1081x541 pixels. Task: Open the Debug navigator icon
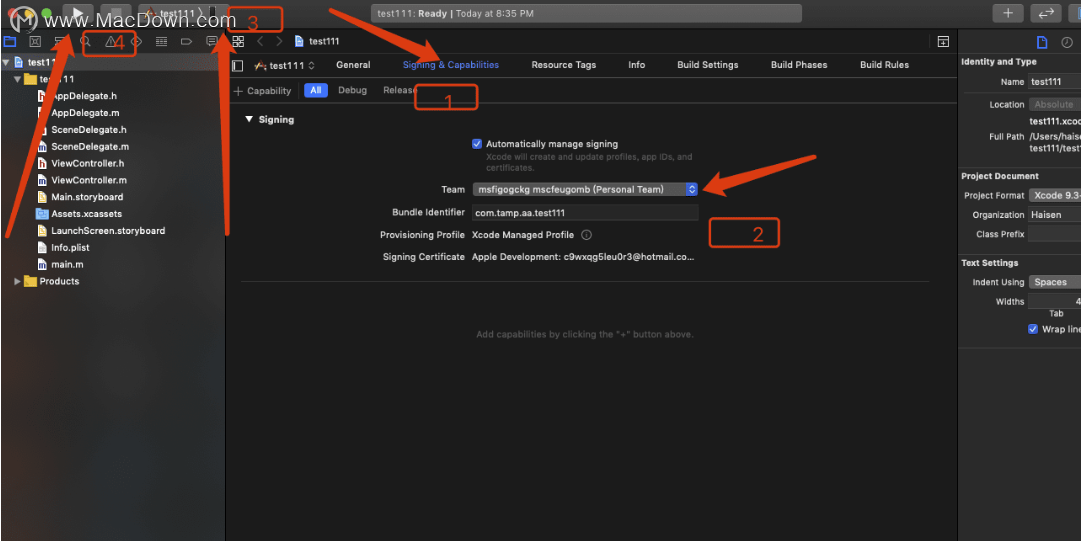(x=161, y=41)
